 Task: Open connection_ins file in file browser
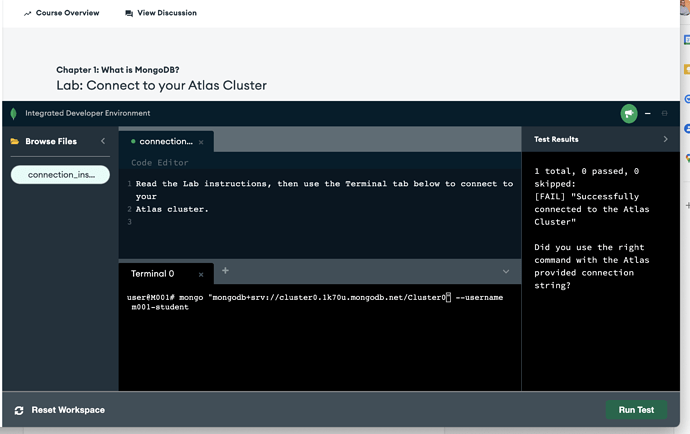point(60,175)
